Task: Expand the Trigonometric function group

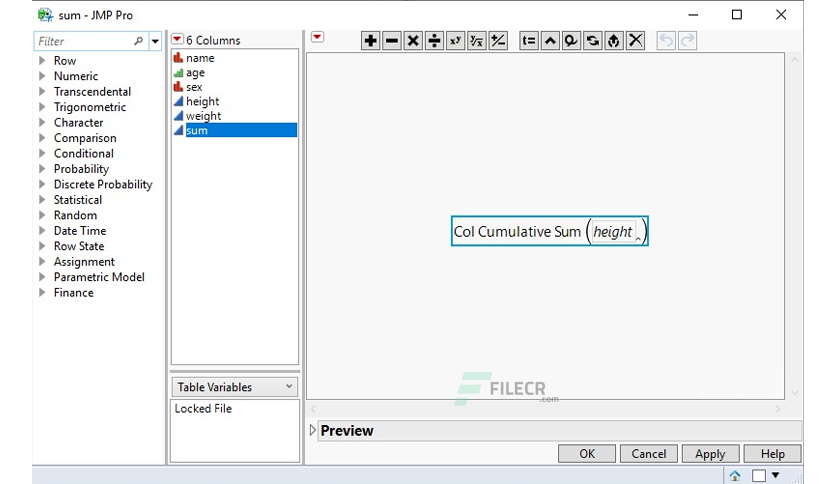Action: (42, 107)
